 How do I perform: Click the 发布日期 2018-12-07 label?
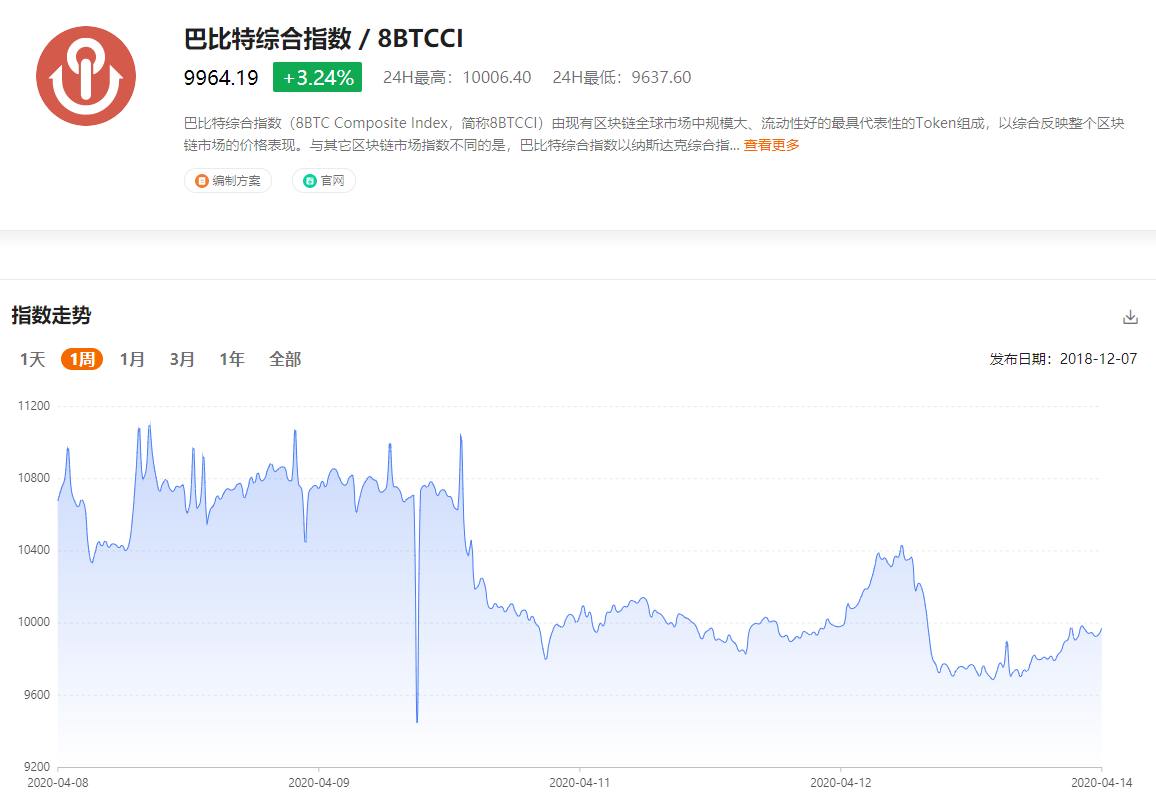tap(1063, 359)
